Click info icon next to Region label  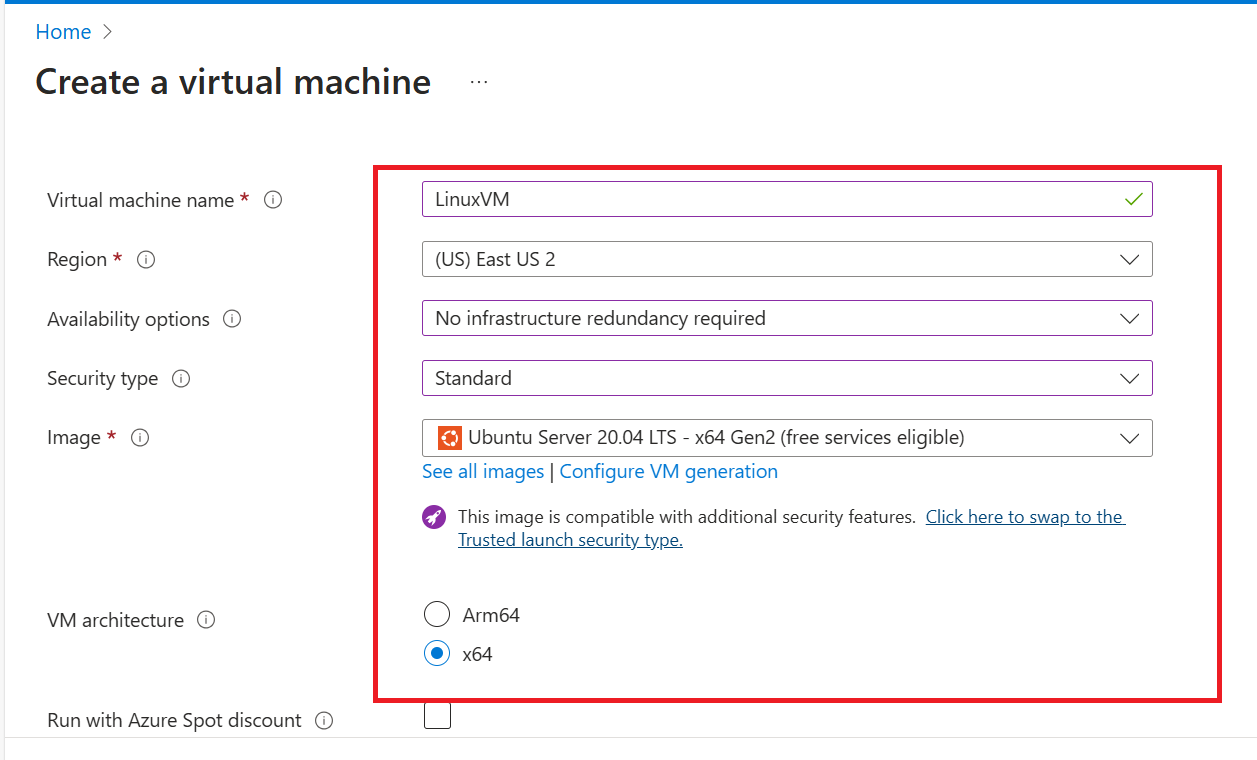146,260
